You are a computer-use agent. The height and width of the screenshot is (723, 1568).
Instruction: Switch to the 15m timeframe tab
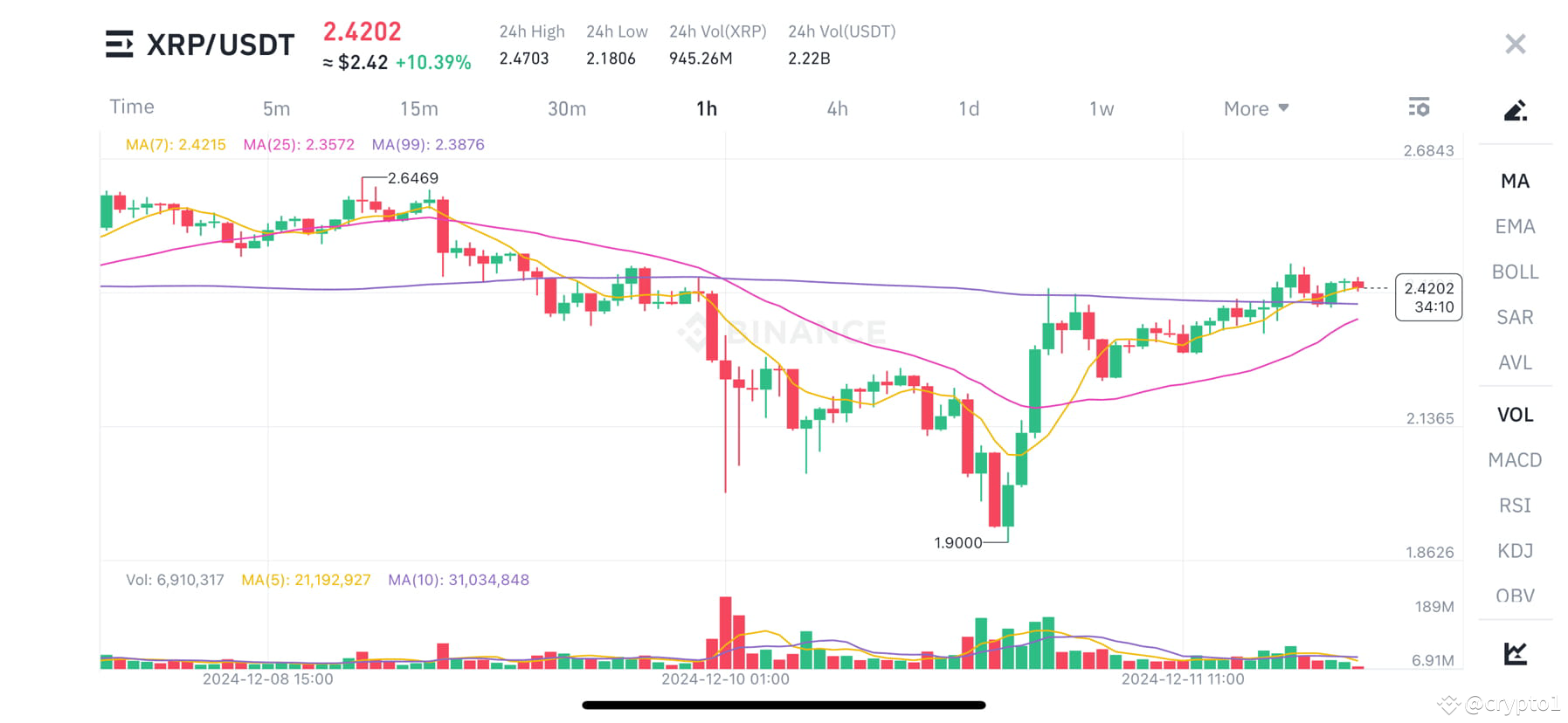pos(419,107)
